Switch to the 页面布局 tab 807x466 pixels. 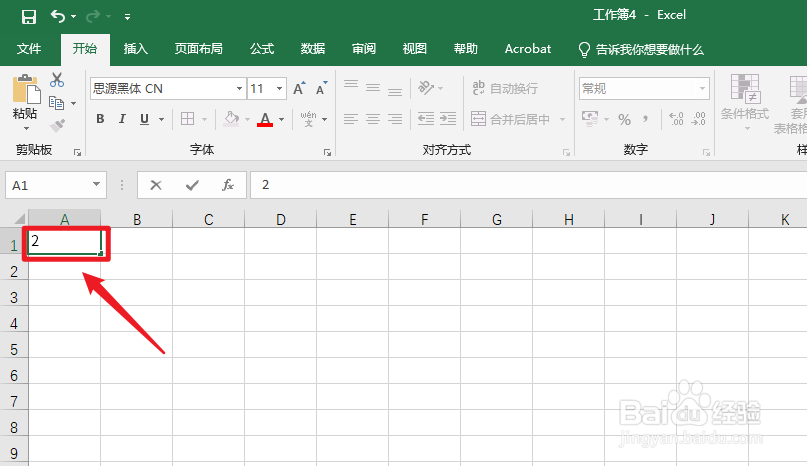click(x=199, y=49)
